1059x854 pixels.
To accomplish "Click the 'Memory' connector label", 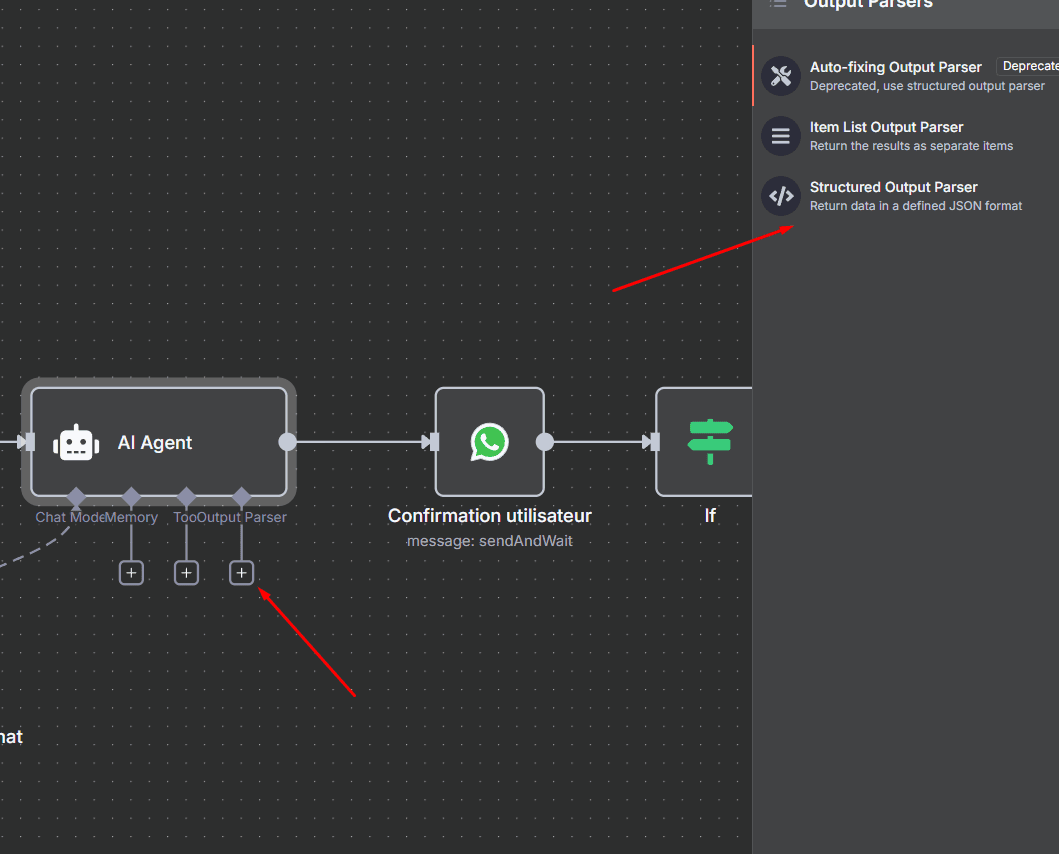I will pyautogui.click(x=131, y=518).
